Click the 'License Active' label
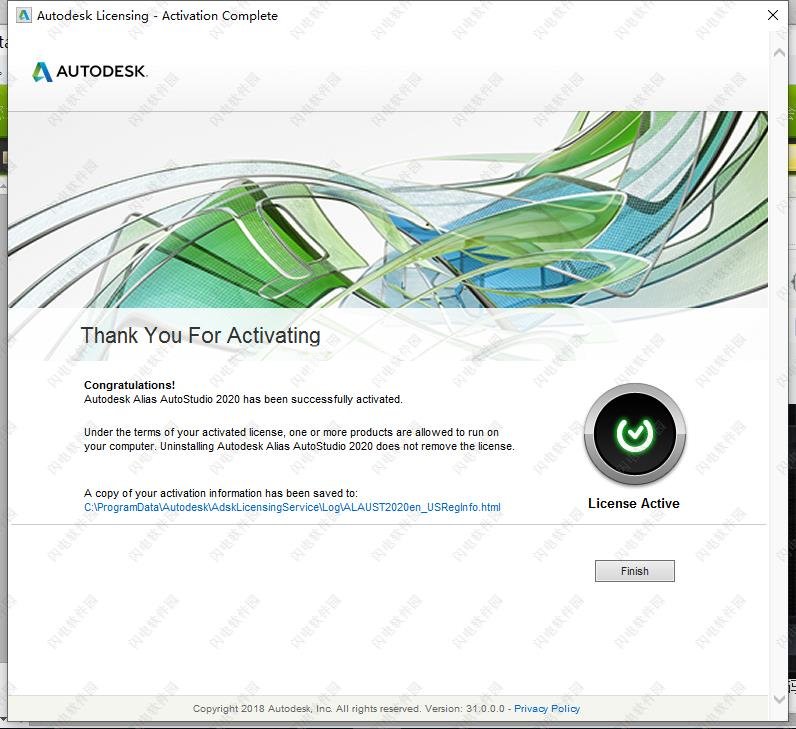 (x=634, y=504)
